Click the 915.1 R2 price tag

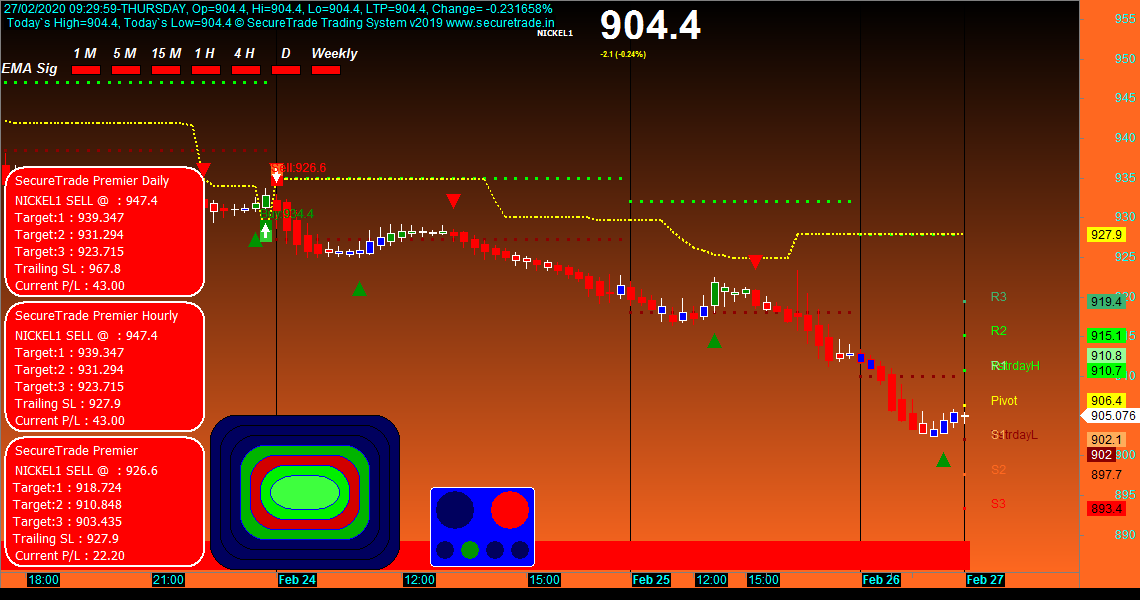[x=1107, y=336]
